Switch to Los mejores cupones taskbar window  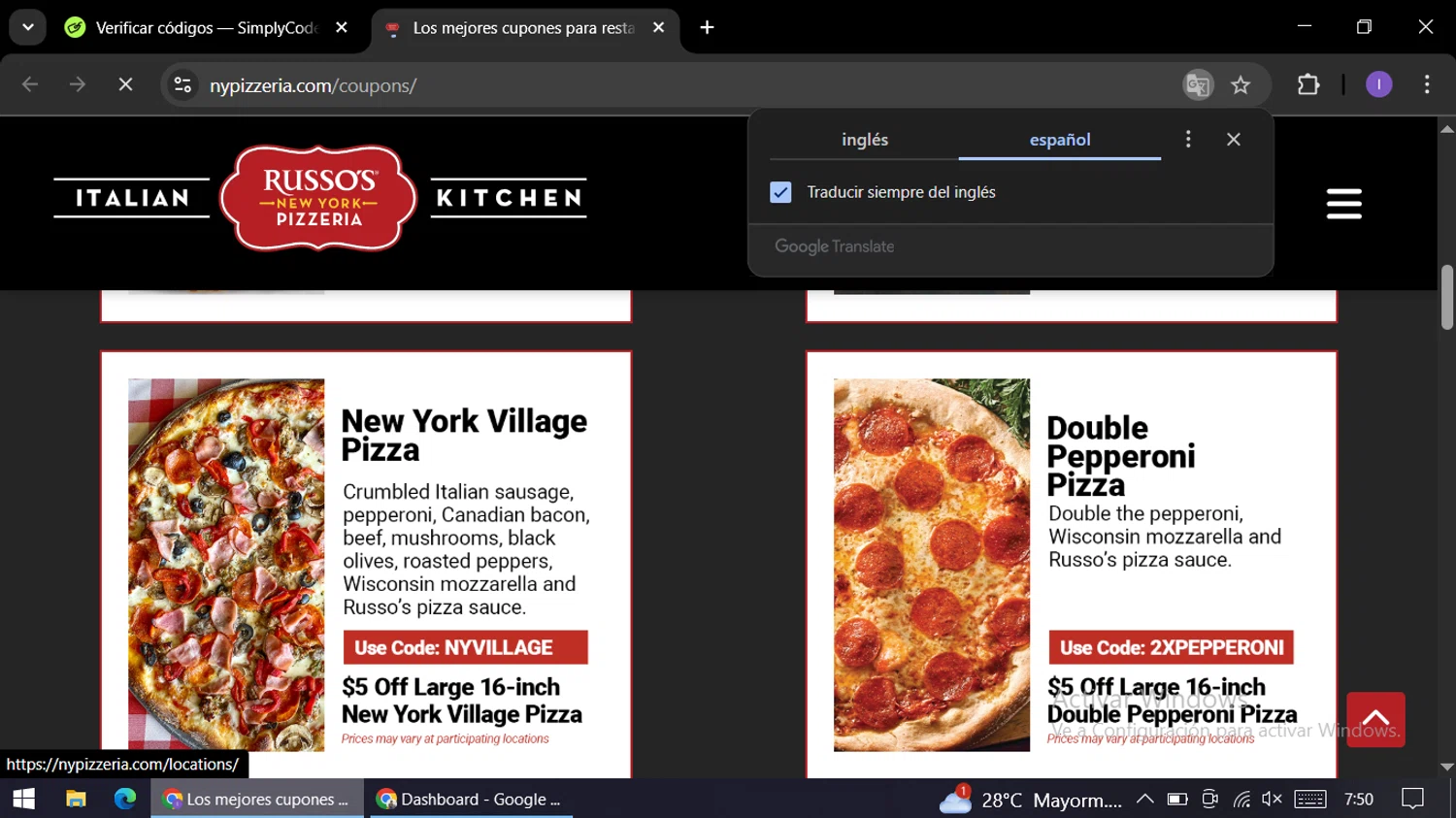(257, 799)
